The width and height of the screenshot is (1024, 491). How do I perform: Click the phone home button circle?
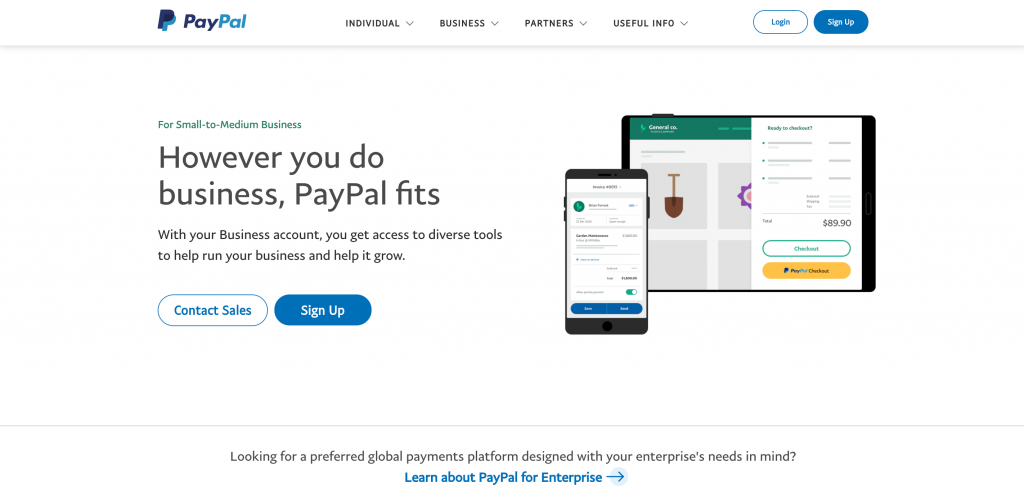pyautogui.click(x=607, y=325)
